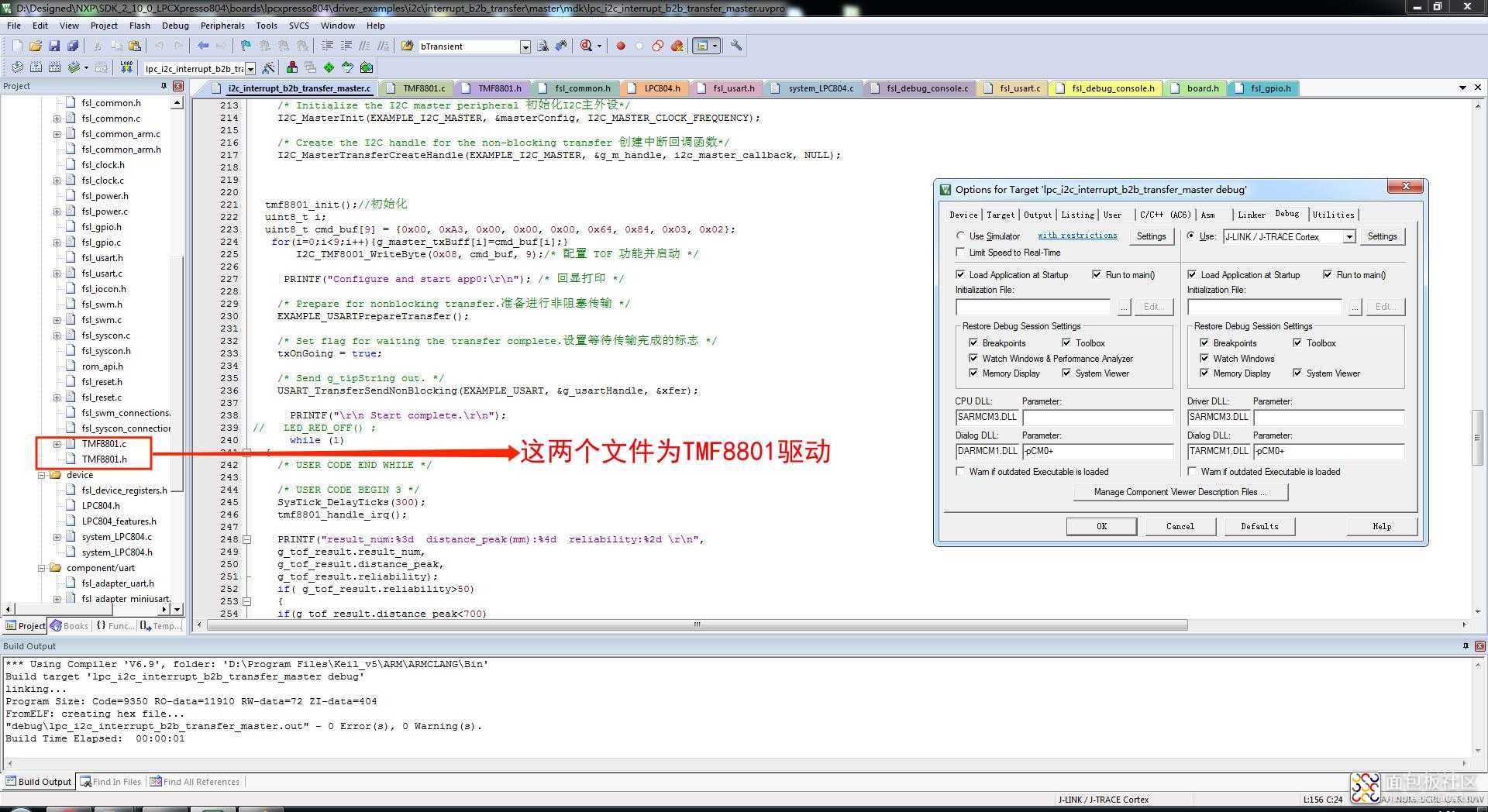Screen dimensions: 1488x812
Task: Select the Use J-LINK radio button
Action: point(1191,236)
